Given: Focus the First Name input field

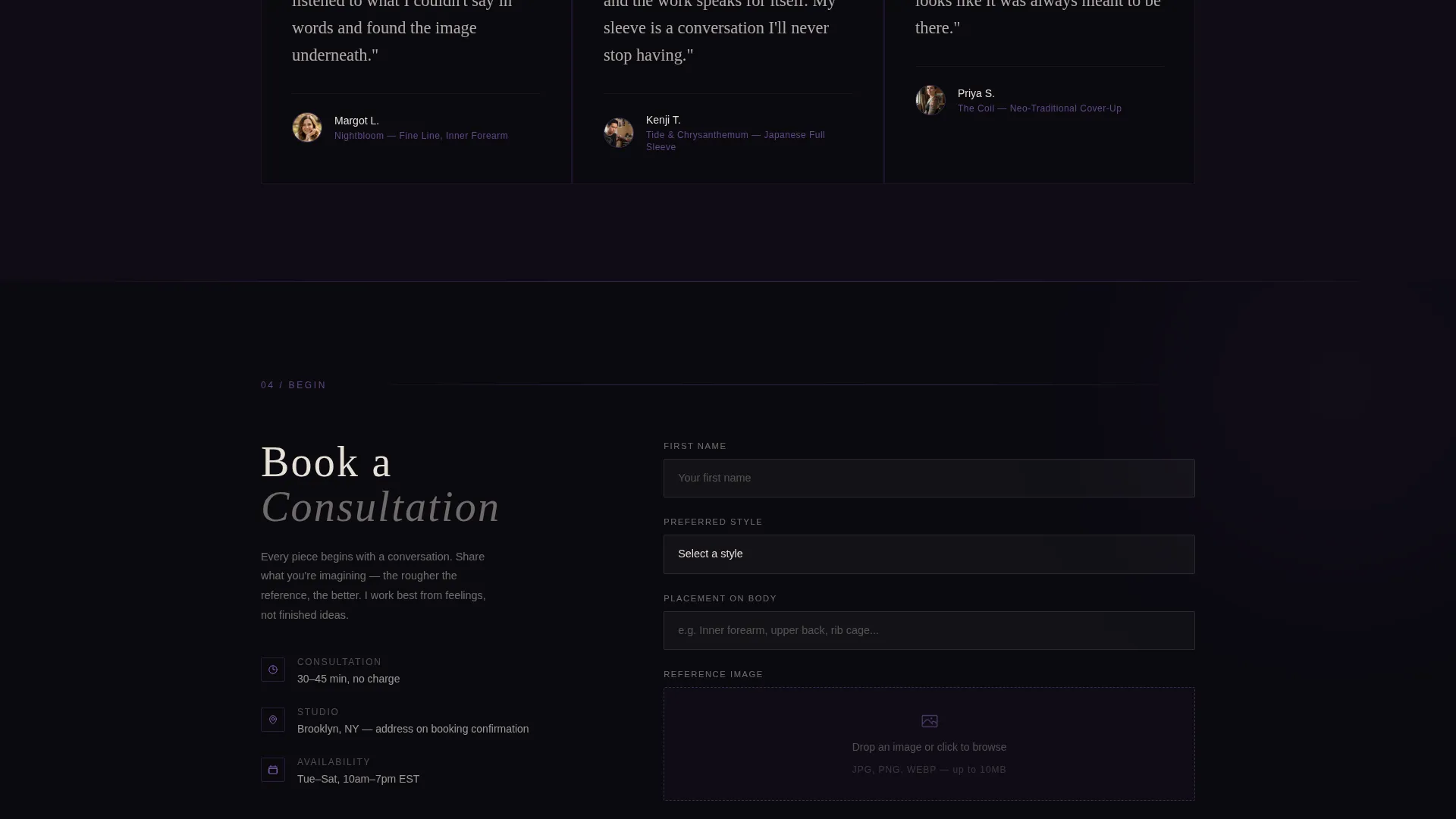Looking at the screenshot, I should (929, 478).
